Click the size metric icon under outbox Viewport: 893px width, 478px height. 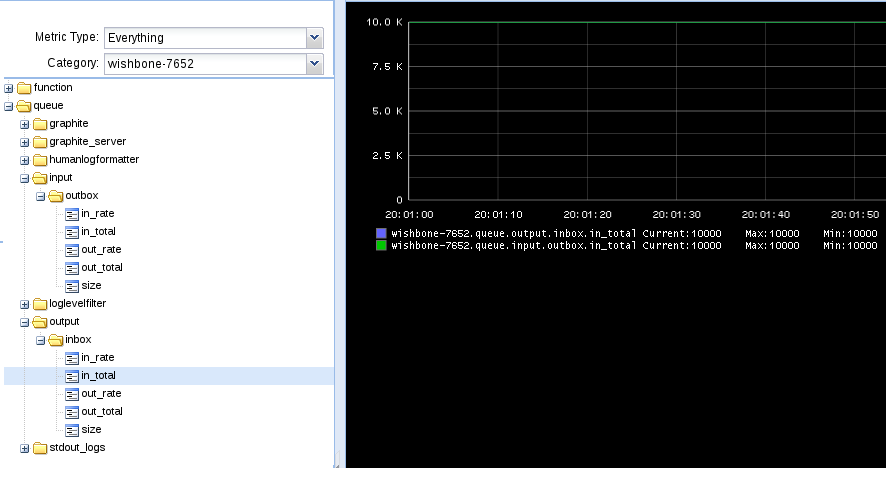pyautogui.click(x=72, y=286)
